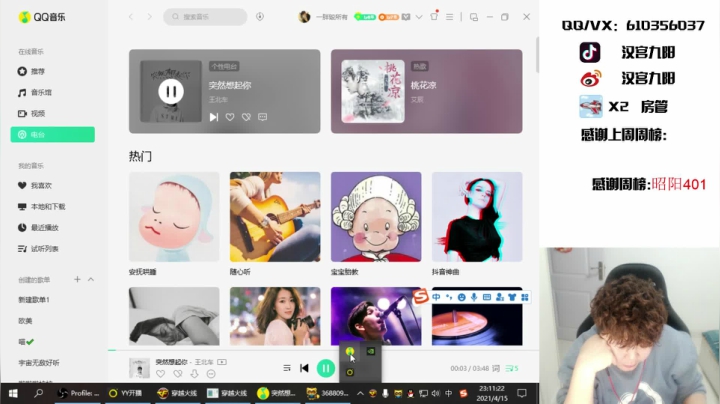The height and width of the screenshot is (404, 720).
Task: Dislike song with broken heart on radio card
Action: [x=246, y=117]
